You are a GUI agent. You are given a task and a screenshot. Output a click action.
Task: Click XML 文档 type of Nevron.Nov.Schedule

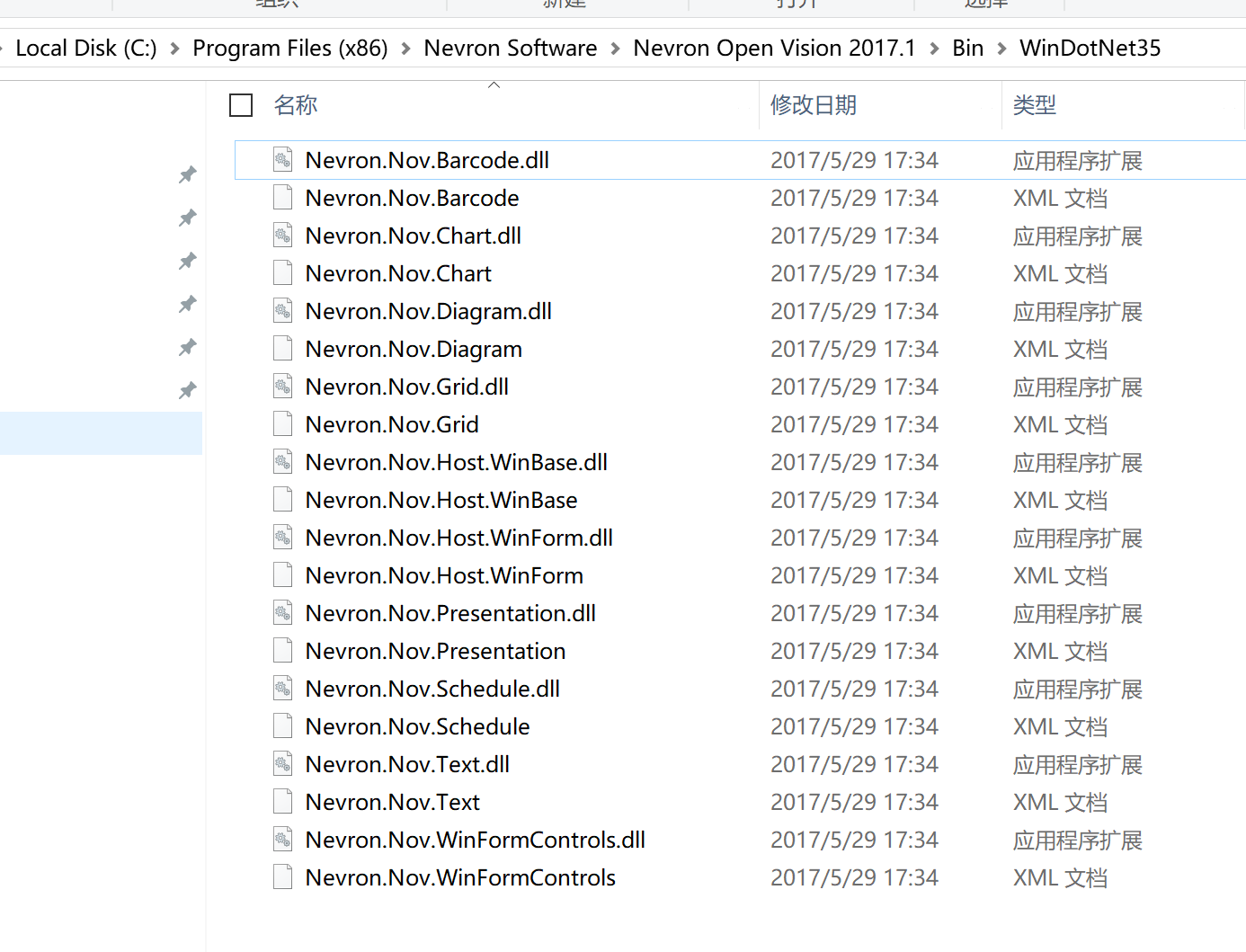point(1060,726)
